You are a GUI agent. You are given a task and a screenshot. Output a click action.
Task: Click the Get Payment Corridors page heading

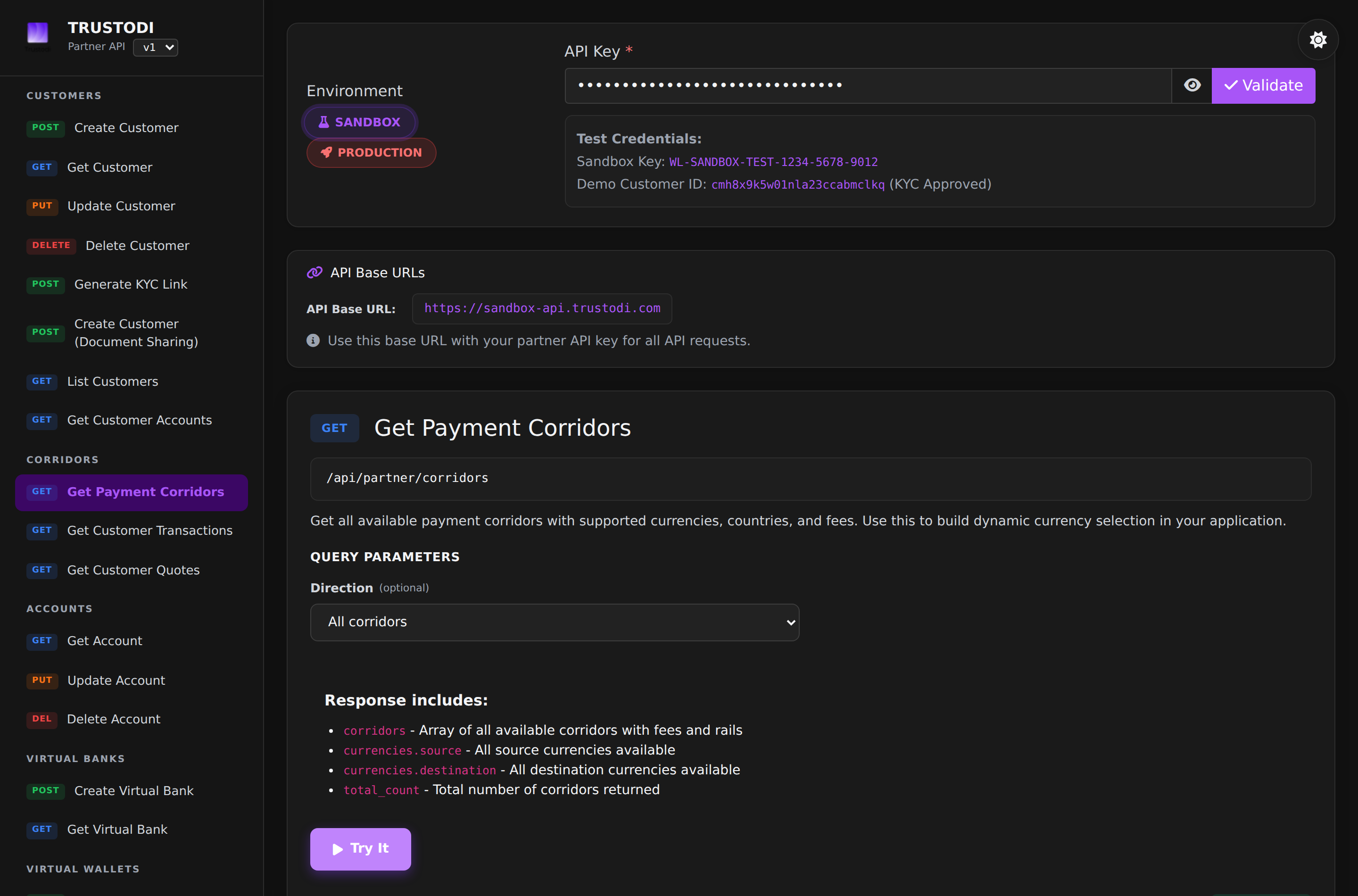click(x=502, y=429)
